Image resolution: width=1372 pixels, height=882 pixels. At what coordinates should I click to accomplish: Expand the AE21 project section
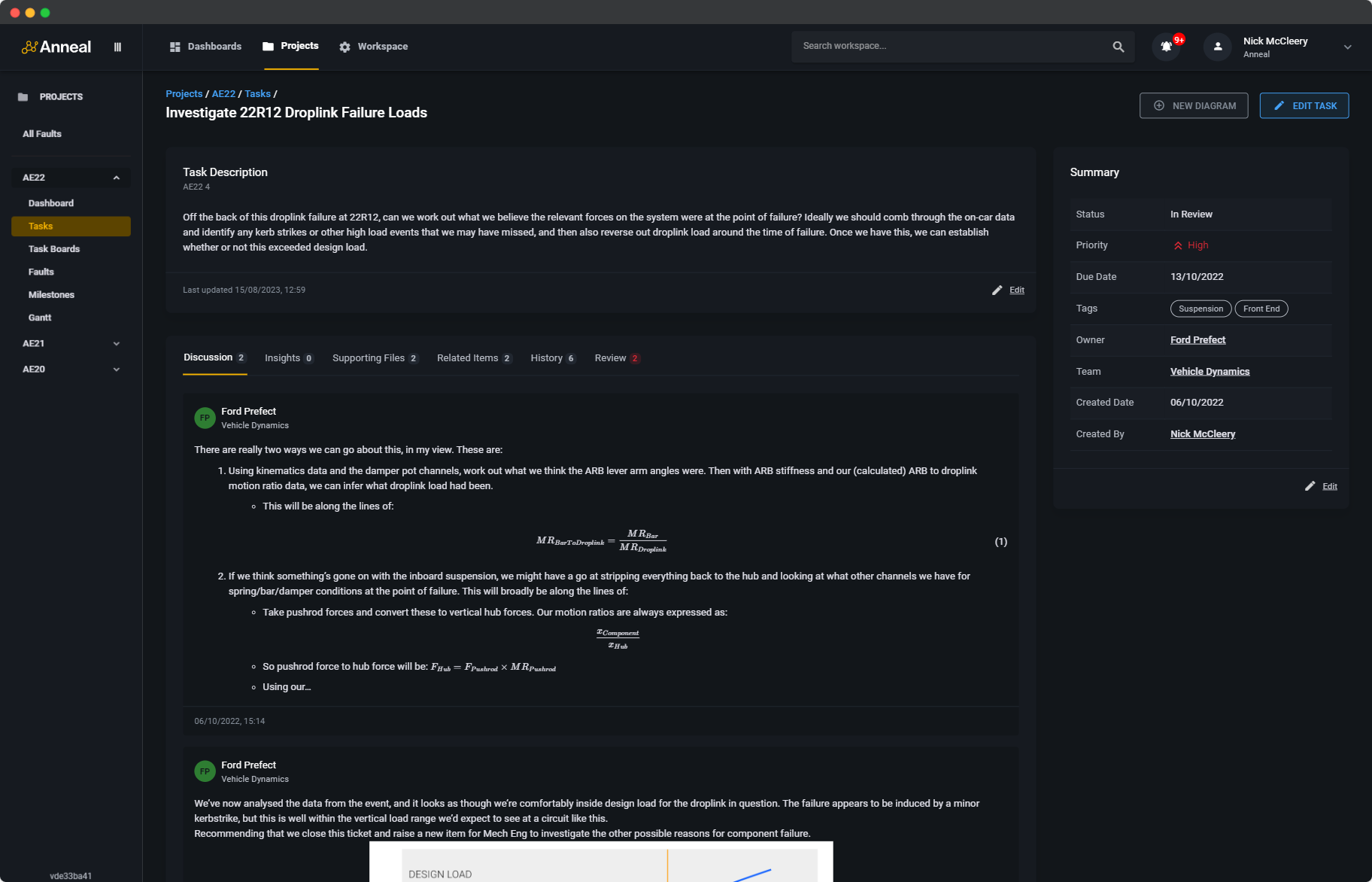pyautogui.click(x=115, y=343)
